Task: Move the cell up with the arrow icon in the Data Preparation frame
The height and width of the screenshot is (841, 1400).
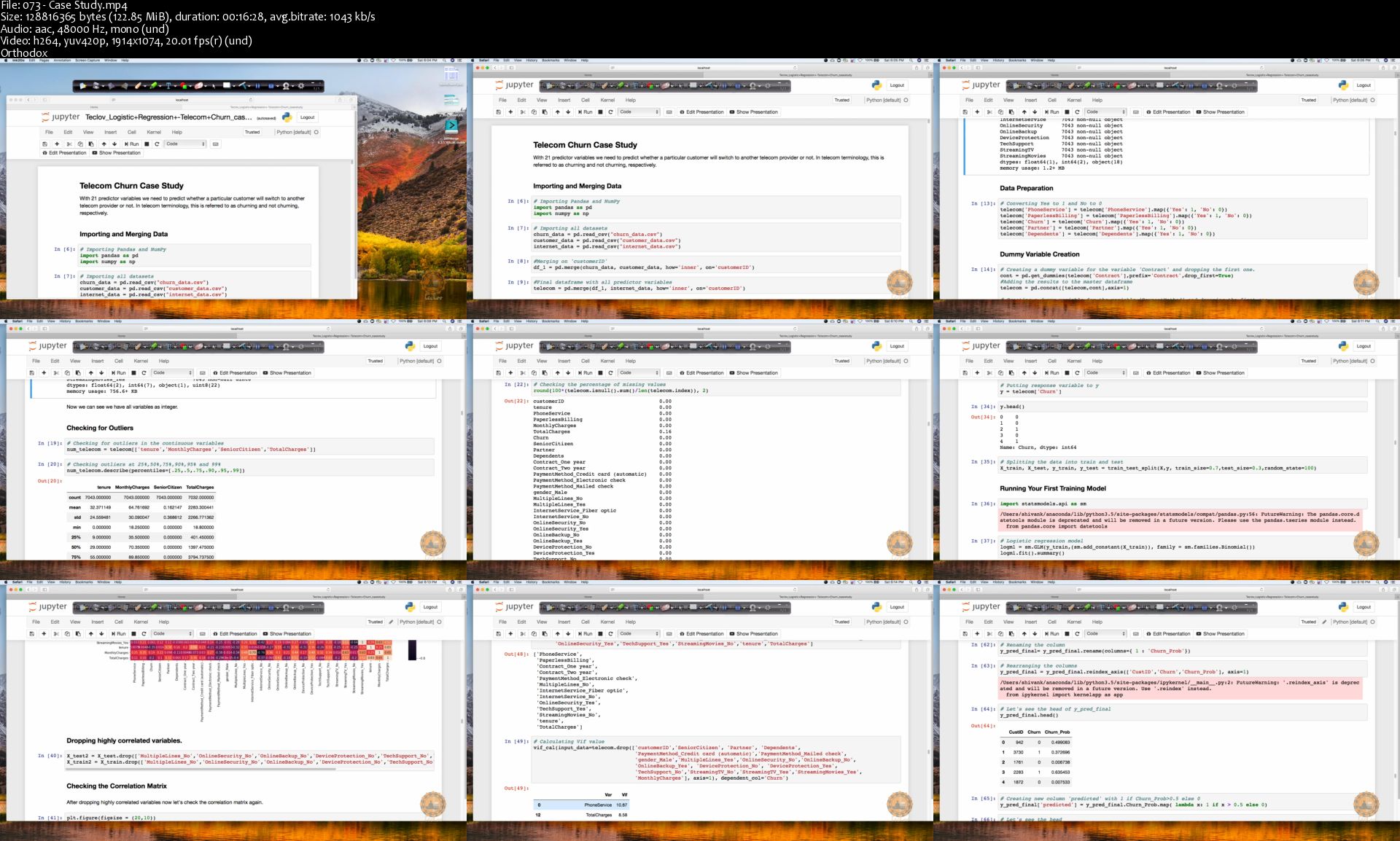Action: [x=1024, y=112]
